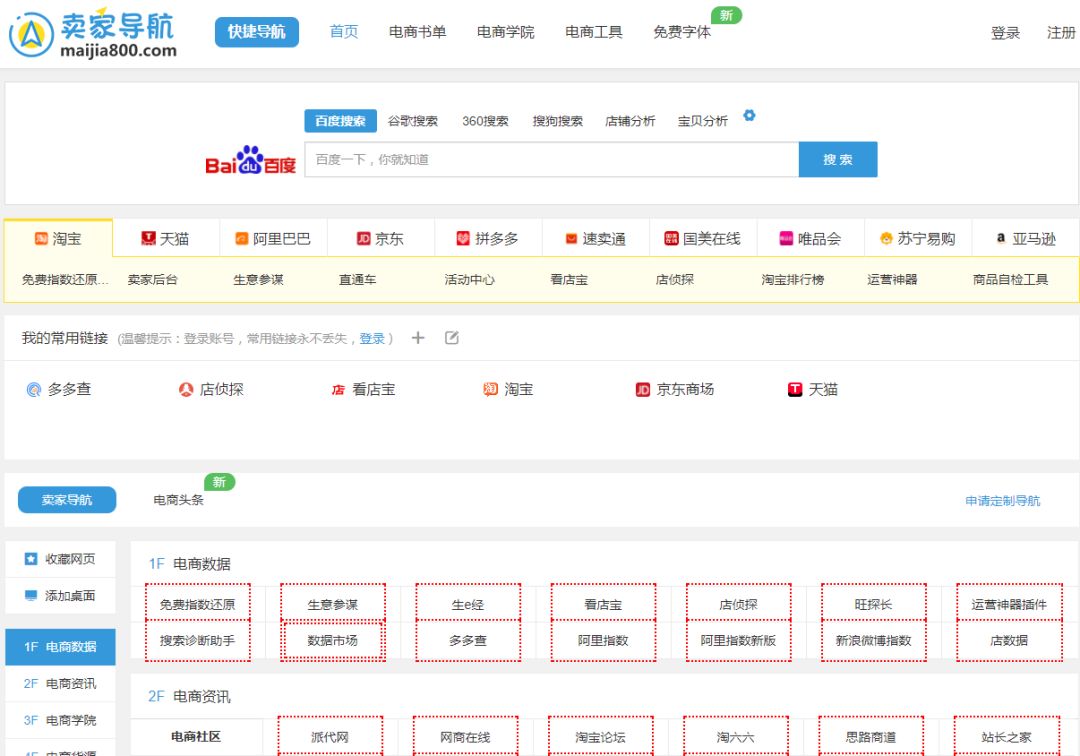This screenshot has width=1080, height=756.
Task: Select 搜狗搜索 search engine tab
Action: [x=557, y=121]
